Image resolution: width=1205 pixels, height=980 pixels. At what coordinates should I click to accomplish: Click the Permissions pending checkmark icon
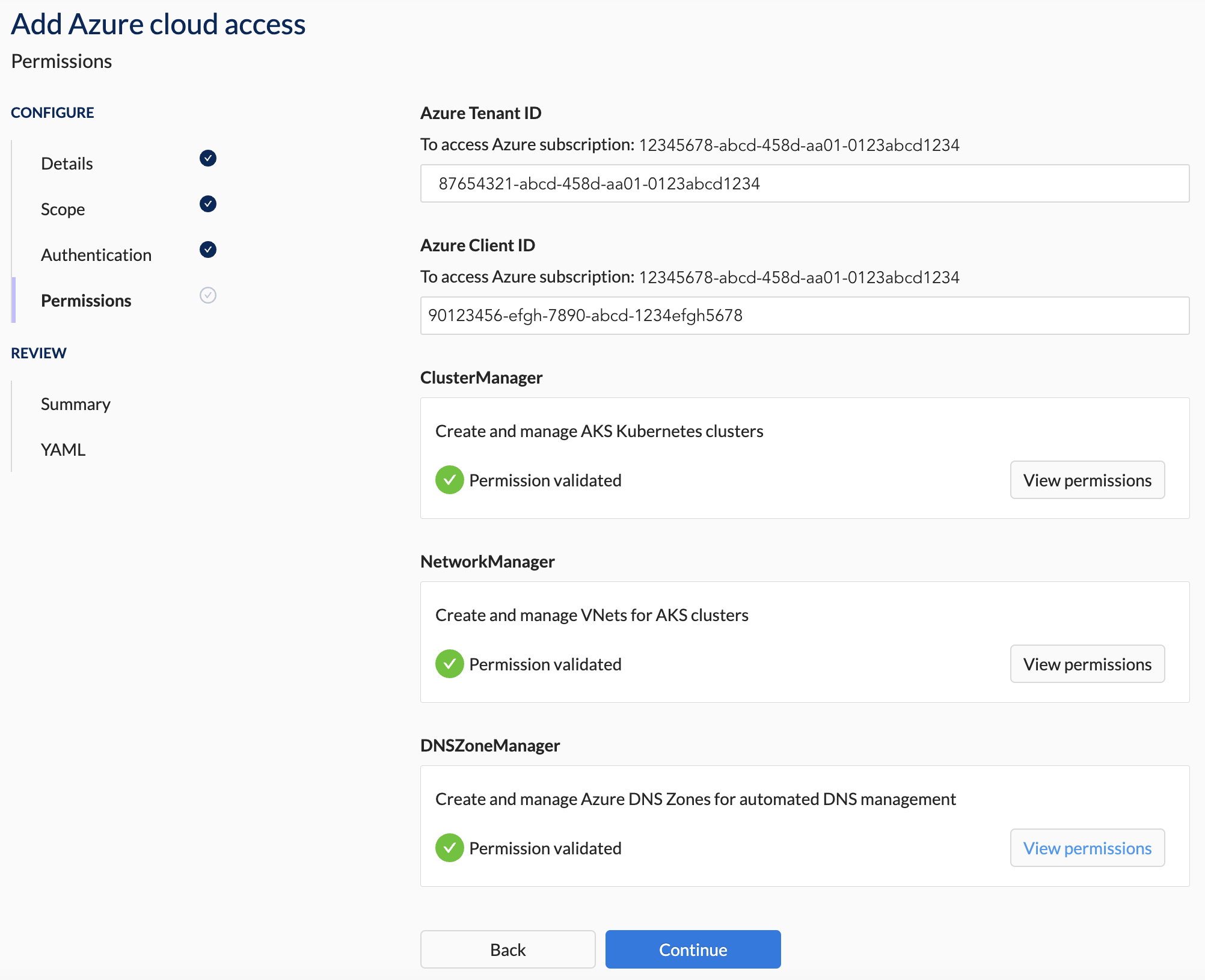(208, 294)
